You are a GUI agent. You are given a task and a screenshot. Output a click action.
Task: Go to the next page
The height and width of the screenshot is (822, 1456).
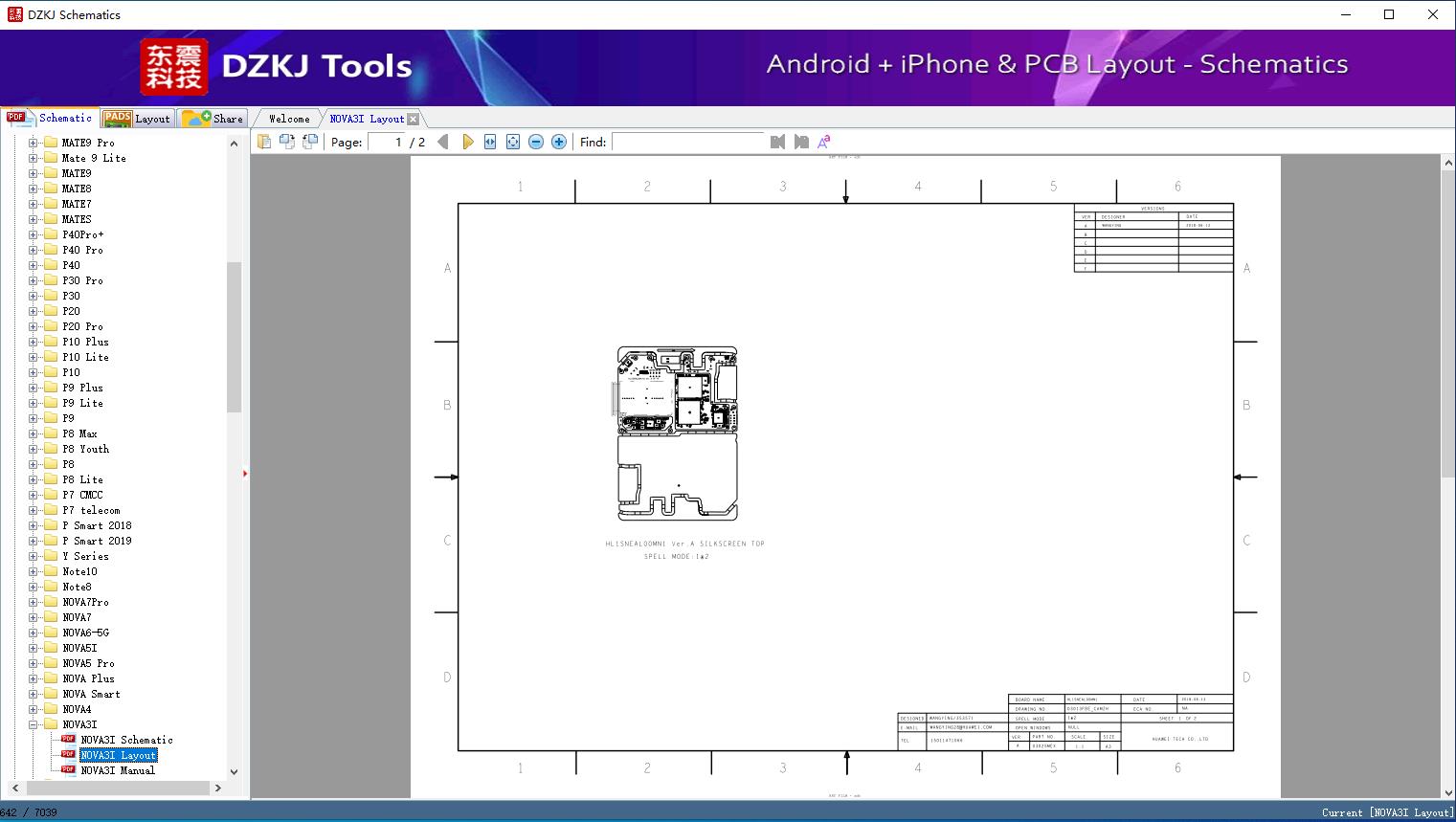(467, 142)
